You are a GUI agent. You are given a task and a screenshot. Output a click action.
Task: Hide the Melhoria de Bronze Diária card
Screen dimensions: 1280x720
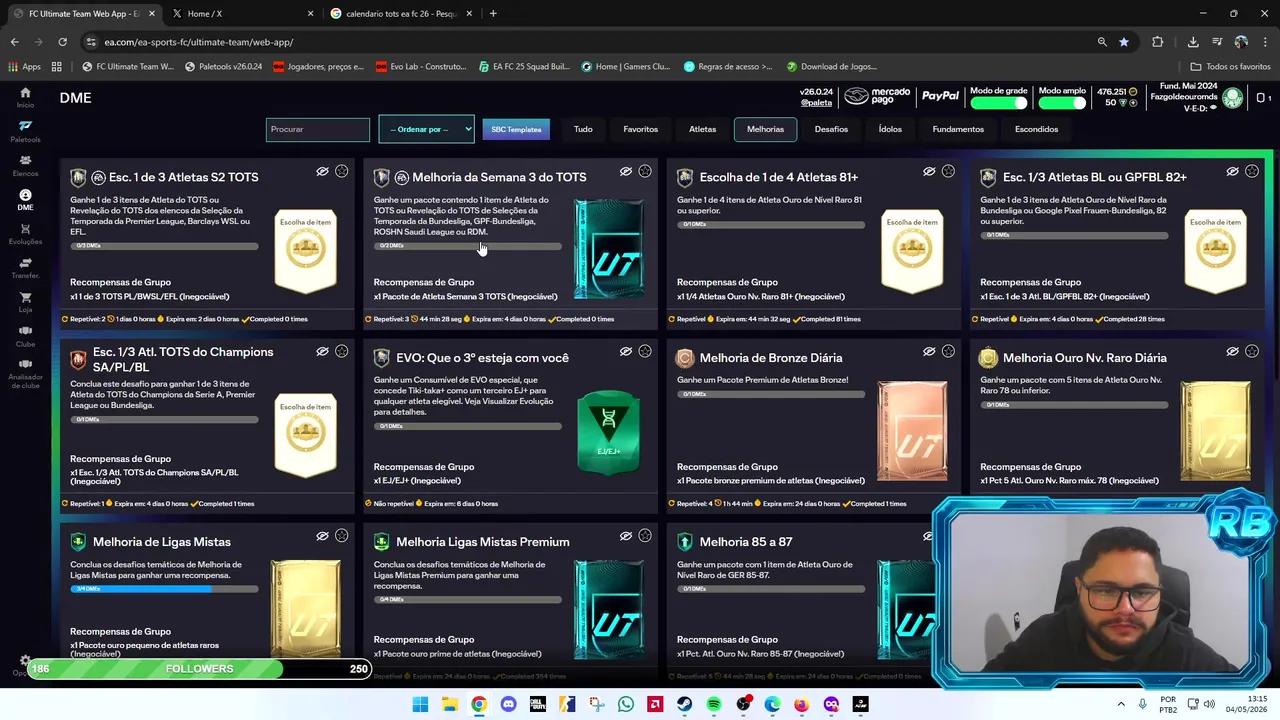(929, 351)
